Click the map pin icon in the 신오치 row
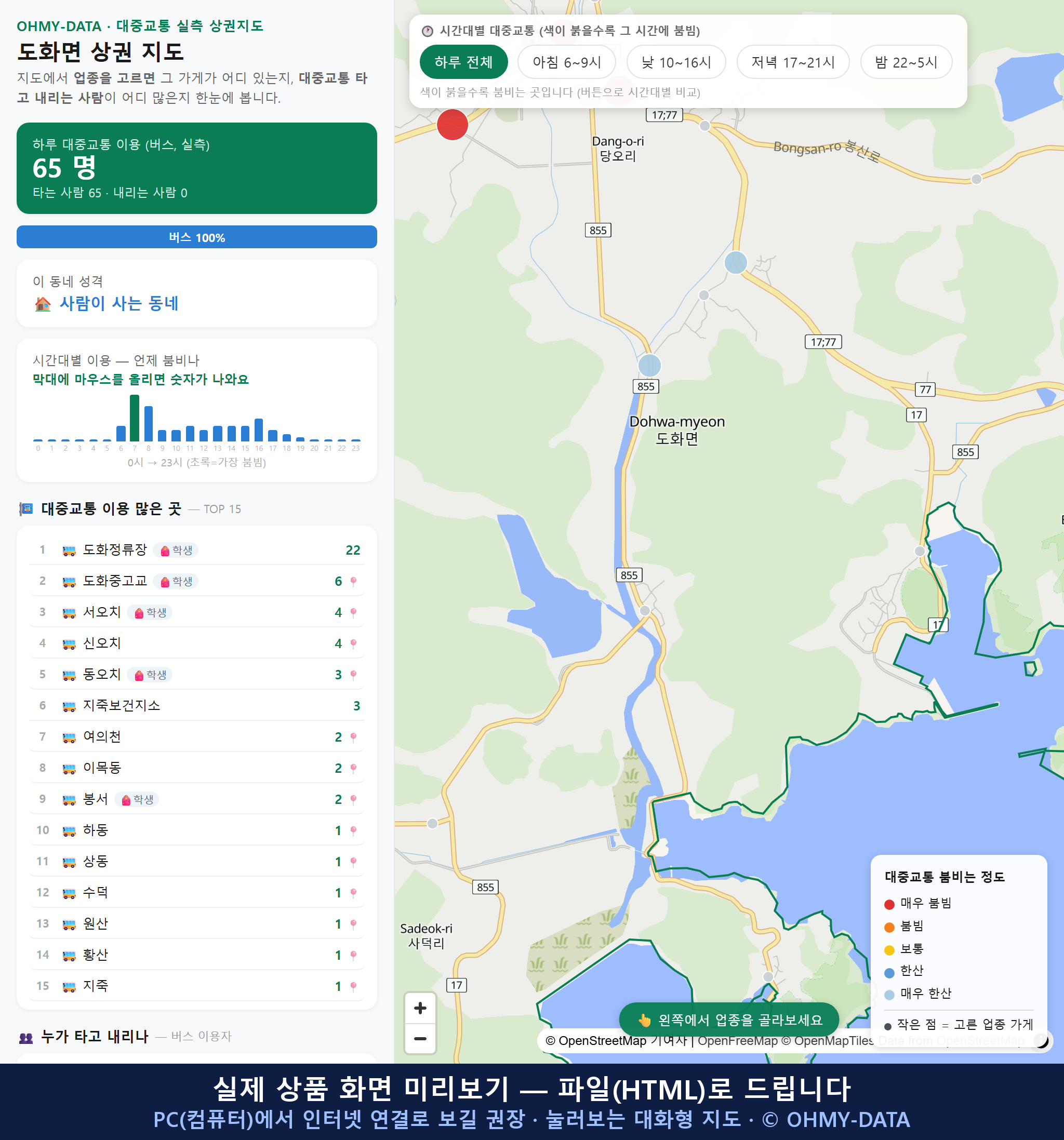 click(353, 643)
